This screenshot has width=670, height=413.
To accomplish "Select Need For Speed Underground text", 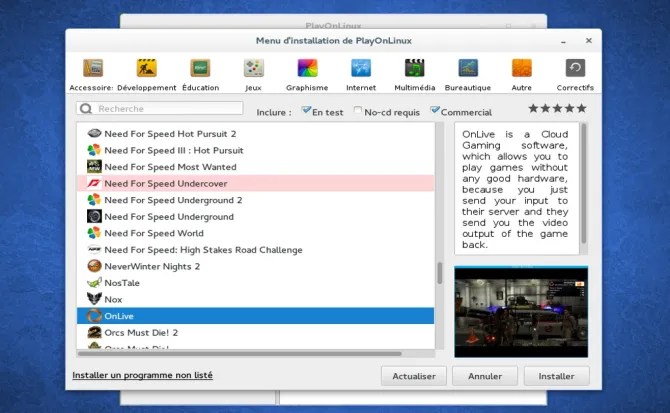I will point(169,217).
